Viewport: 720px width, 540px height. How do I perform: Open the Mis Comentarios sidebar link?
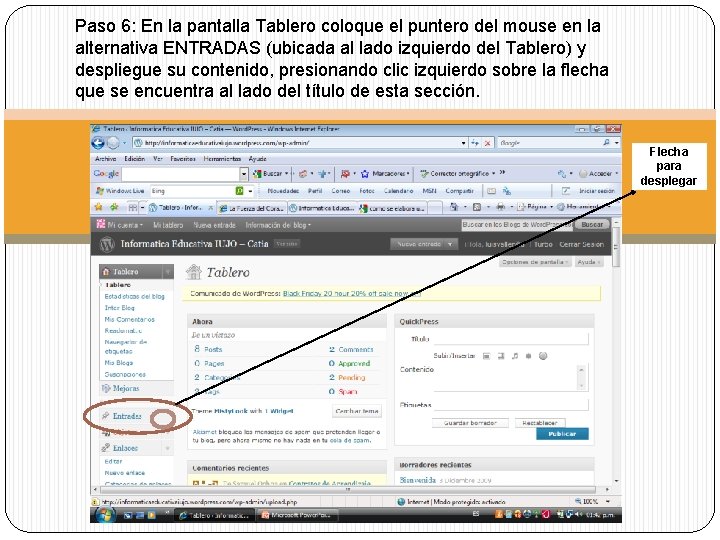coord(129,319)
